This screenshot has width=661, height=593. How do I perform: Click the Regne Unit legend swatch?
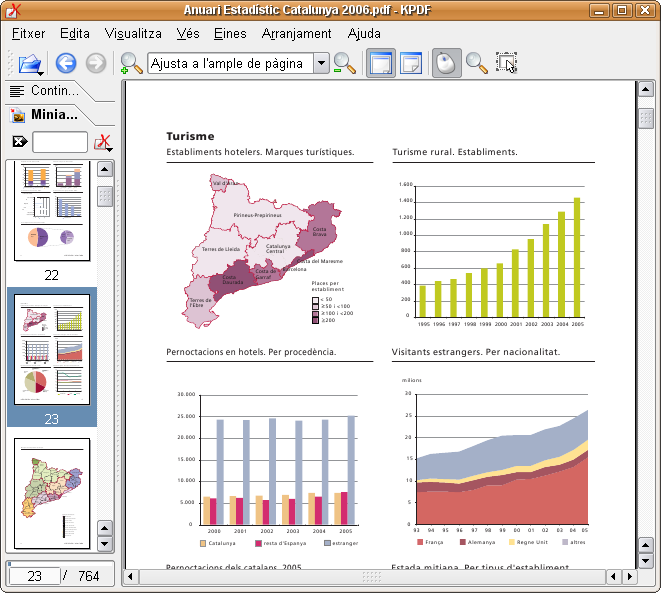(512, 542)
